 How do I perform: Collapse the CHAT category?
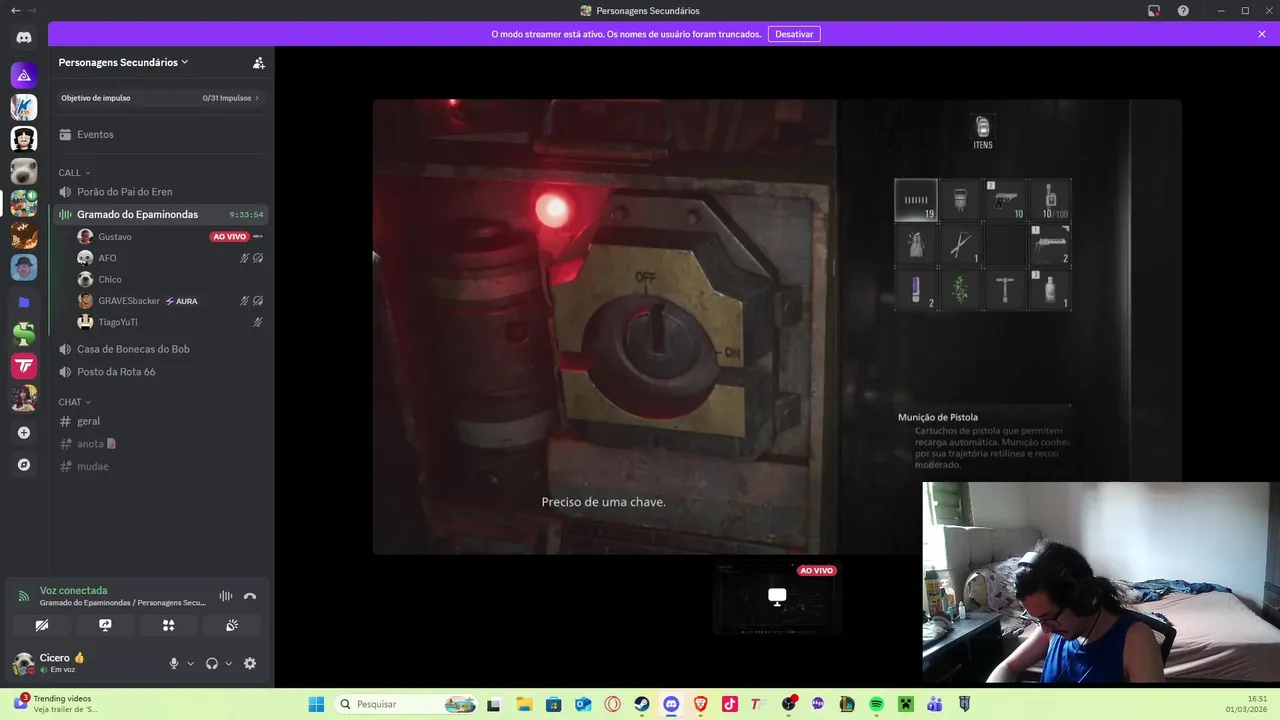pyautogui.click(x=74, y=402)
